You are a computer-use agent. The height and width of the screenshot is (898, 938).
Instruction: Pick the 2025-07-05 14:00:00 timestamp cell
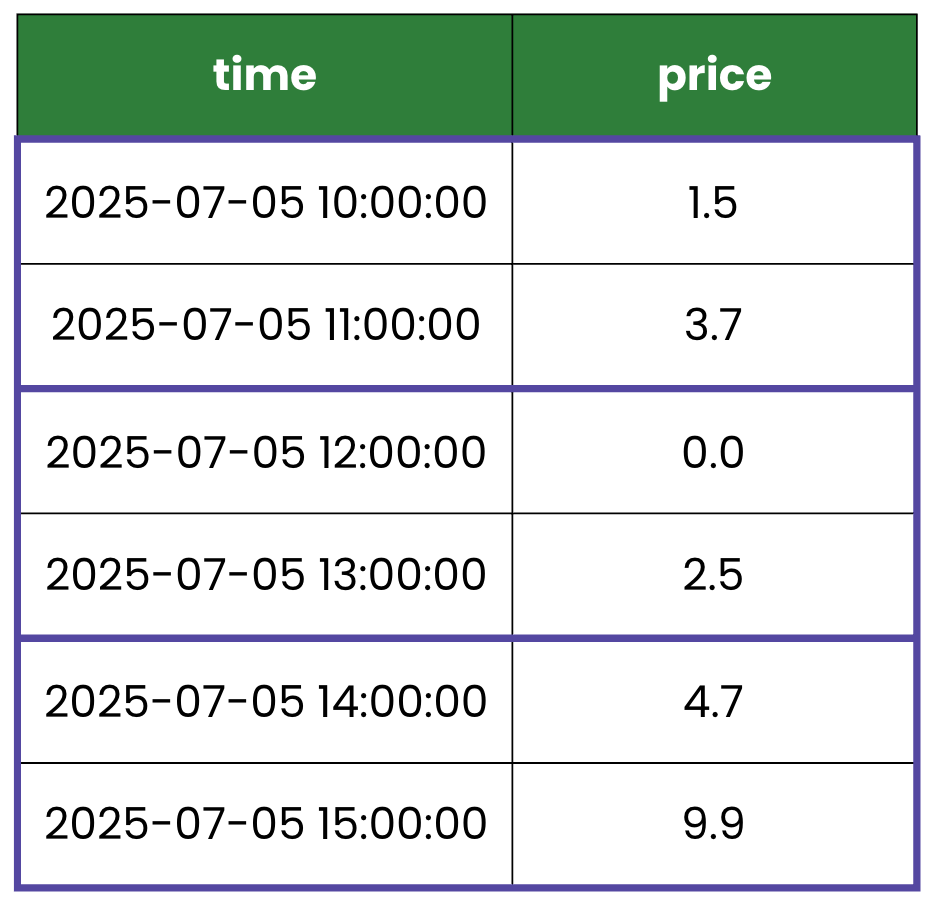265,701
